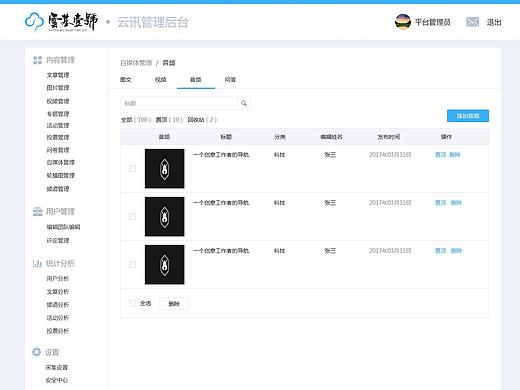This screenshot has width=520, height=390.
Task: Switch to the 图文 tab
Action: coord(126,80)
